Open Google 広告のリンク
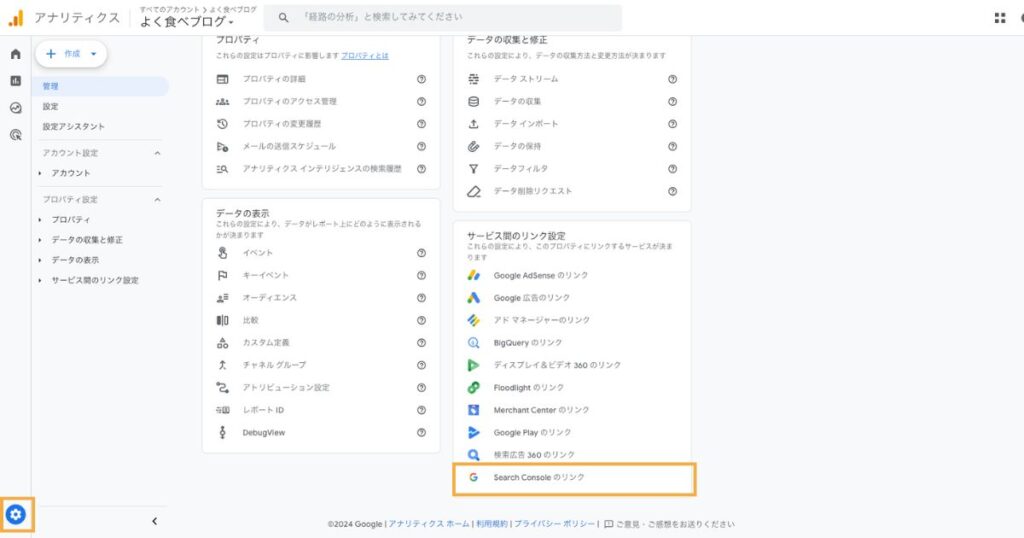Viewport: 1024px width, 538px height. 532,298
